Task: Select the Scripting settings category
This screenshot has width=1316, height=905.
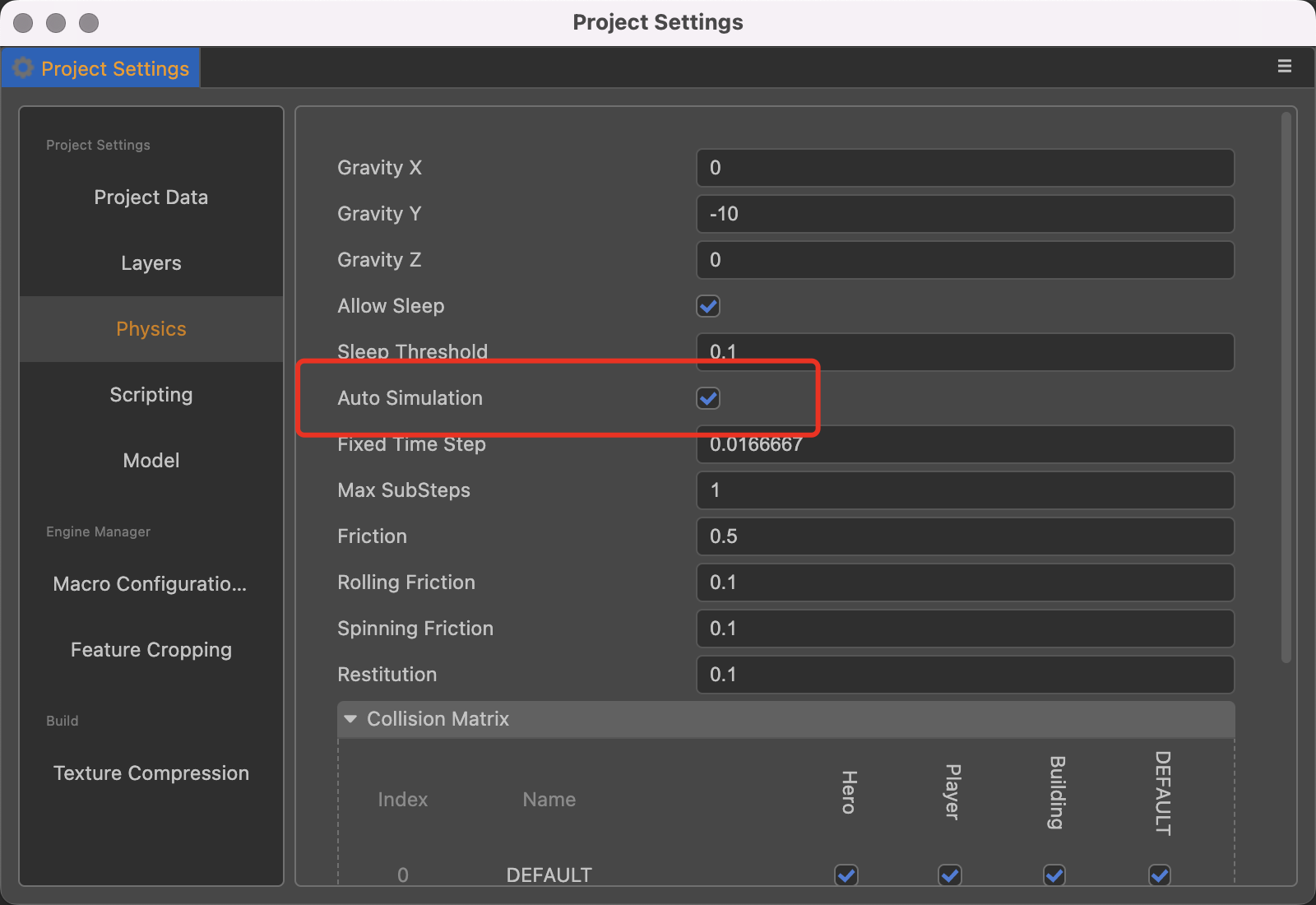Action: [151, 395]
